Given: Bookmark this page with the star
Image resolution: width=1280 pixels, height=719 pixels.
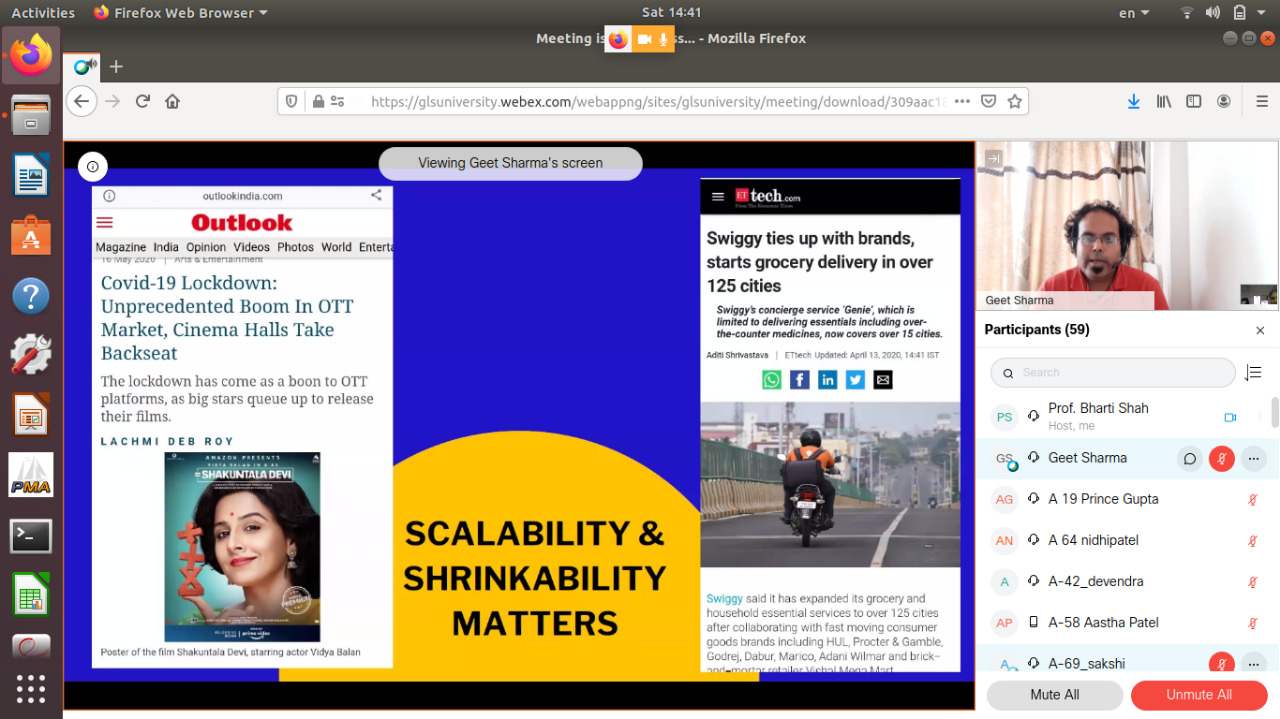Looking at the screenshot, I should tap(1014, 101).
